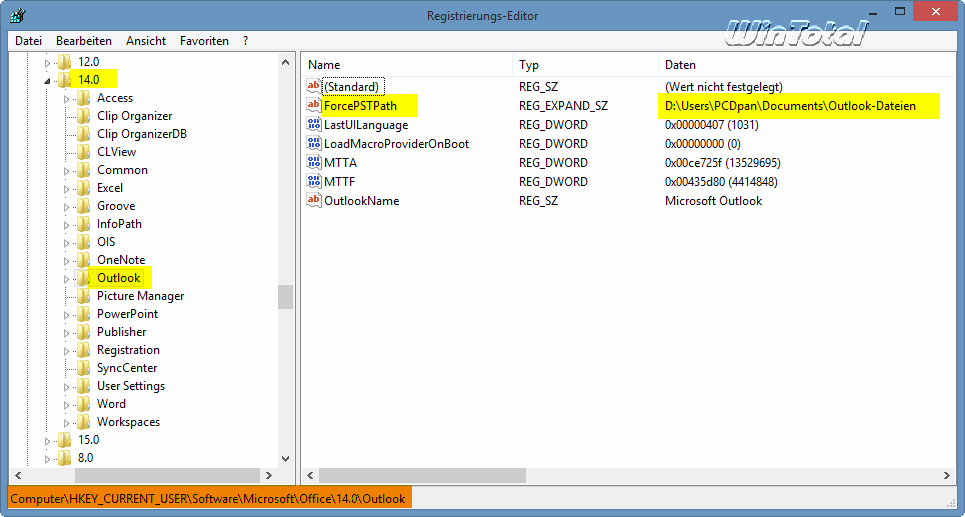Expand the 12.0 registry key
Image resolution: width=965 pixels, height=517 pixels.
48,62
